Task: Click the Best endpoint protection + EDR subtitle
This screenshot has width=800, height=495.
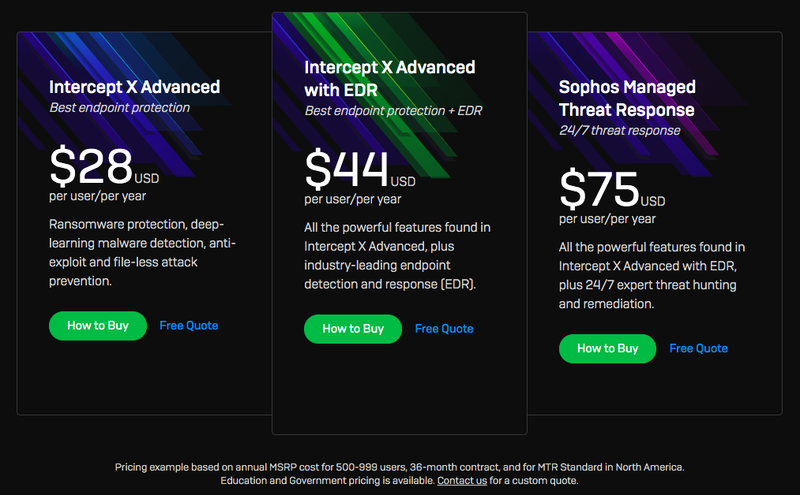Action: click(393, 111)
